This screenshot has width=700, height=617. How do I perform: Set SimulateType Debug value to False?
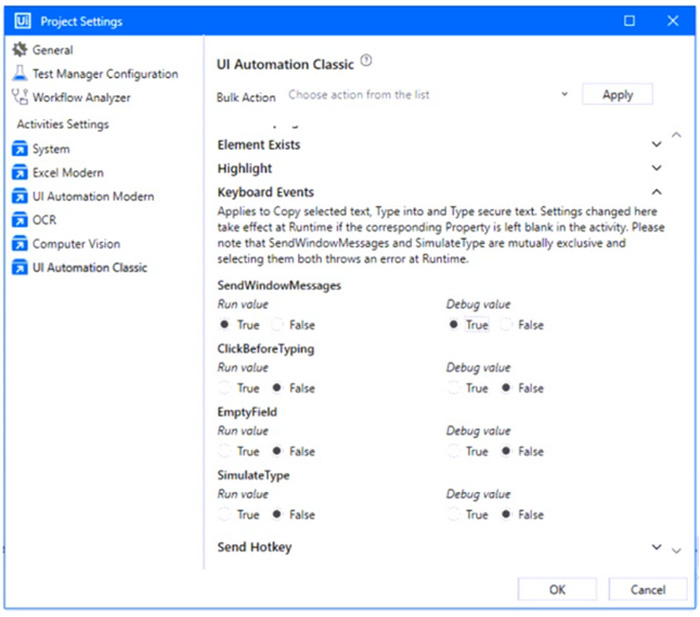coord(506,514)
